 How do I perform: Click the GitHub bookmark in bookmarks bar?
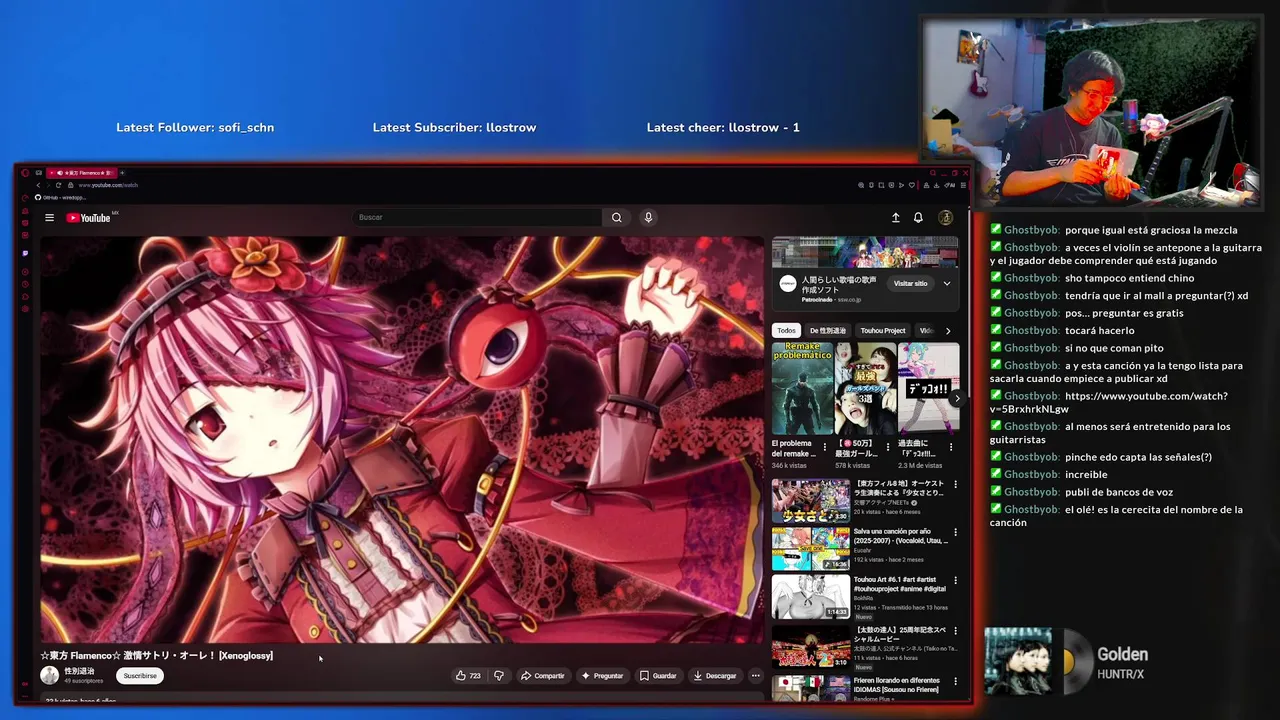pyautogui.click(x=60, y=197)
